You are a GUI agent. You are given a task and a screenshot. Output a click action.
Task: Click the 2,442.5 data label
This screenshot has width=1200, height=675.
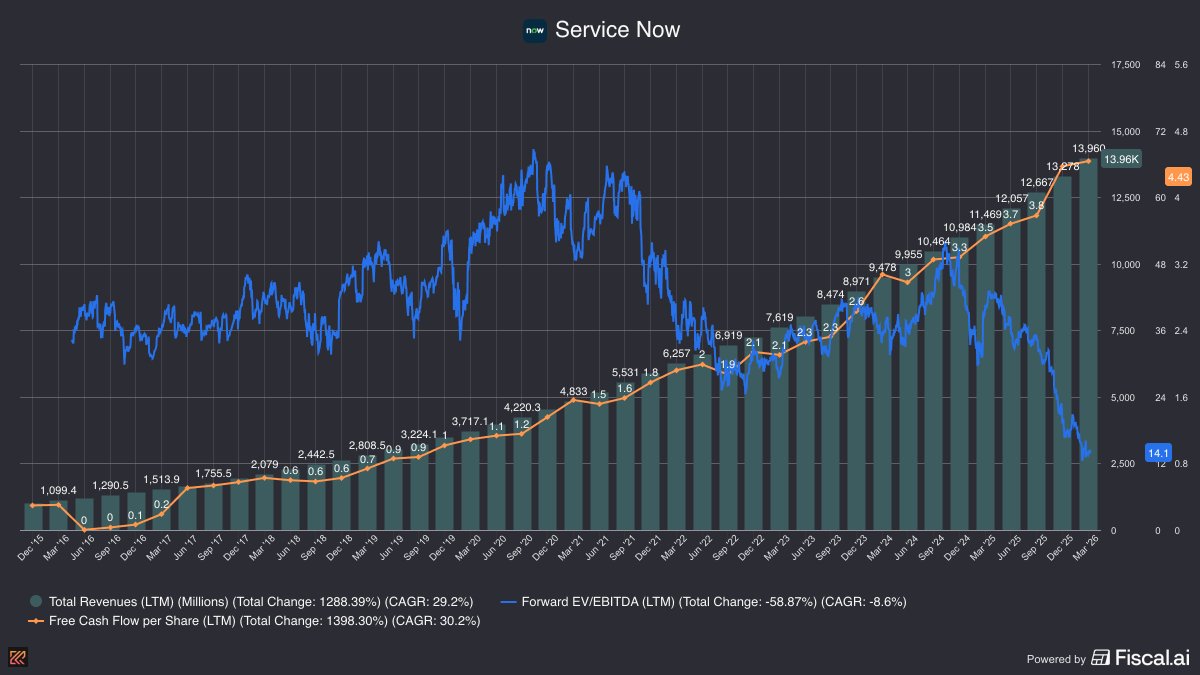[317, 454]
